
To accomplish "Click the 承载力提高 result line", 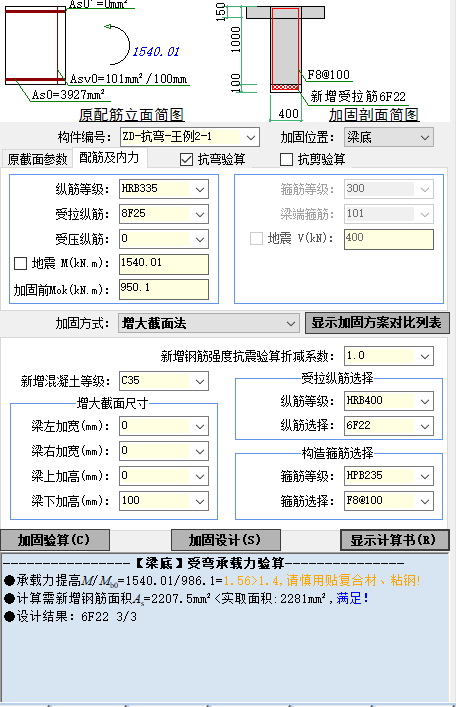I will 212,581.
